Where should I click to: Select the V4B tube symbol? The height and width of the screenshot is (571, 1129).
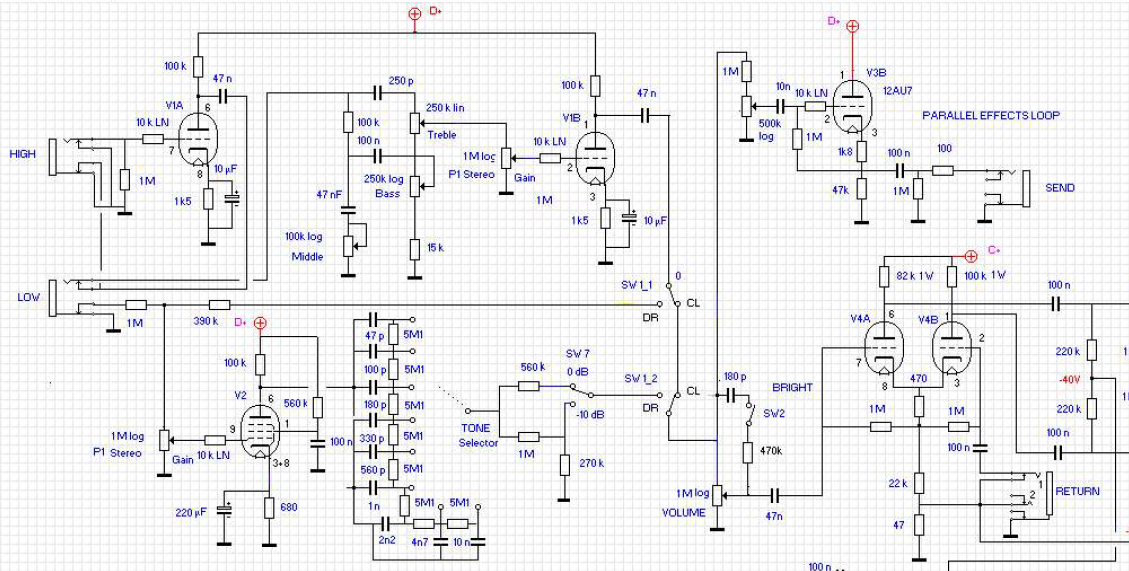point(951,350)
